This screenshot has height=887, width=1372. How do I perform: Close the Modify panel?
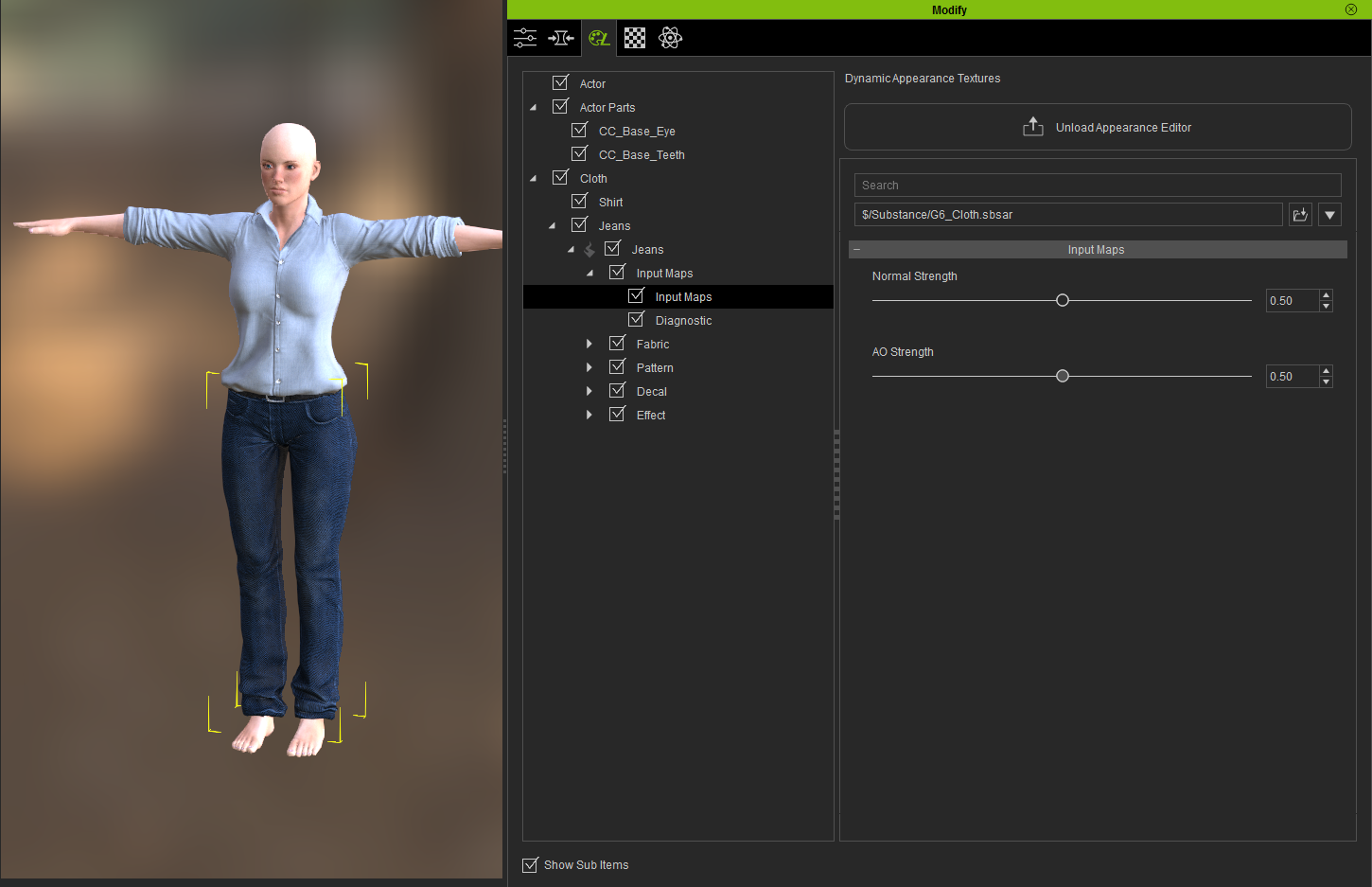[1350, 9]
